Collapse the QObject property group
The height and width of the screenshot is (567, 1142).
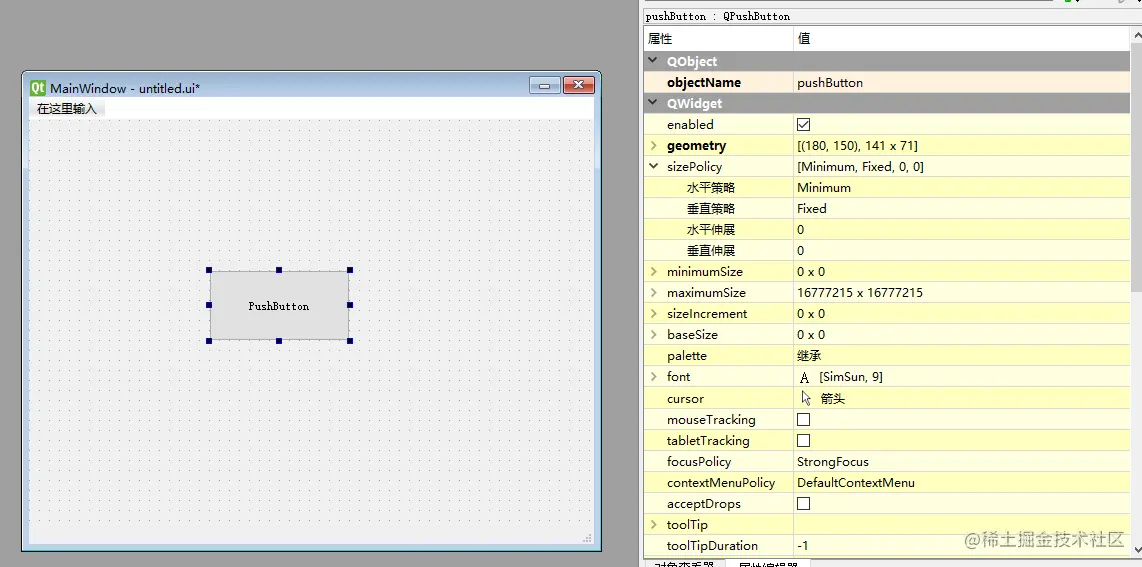[653, 61]
